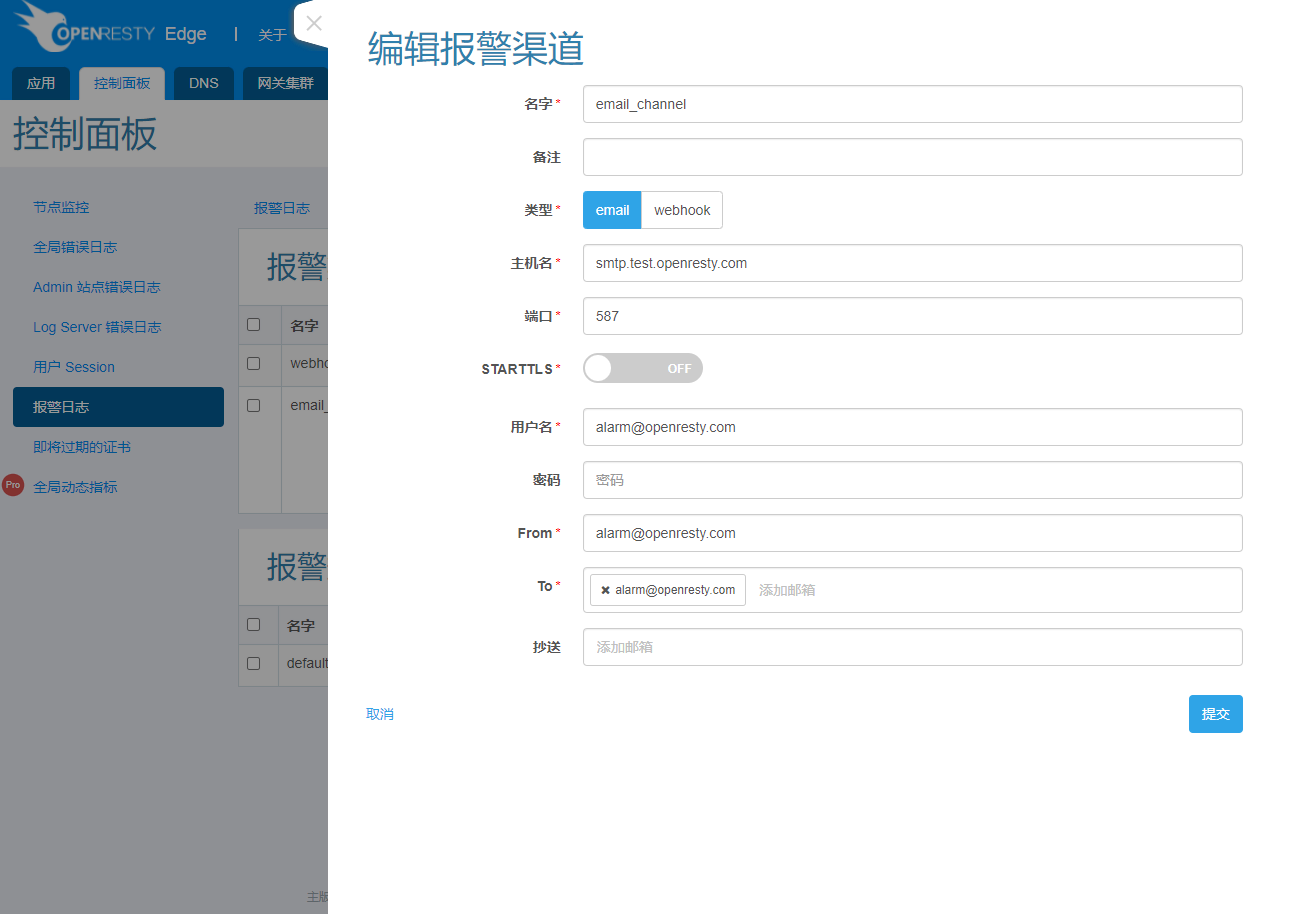Open 全局错误日志 in sidebar
1316x914 pixels.
[75, 247]
